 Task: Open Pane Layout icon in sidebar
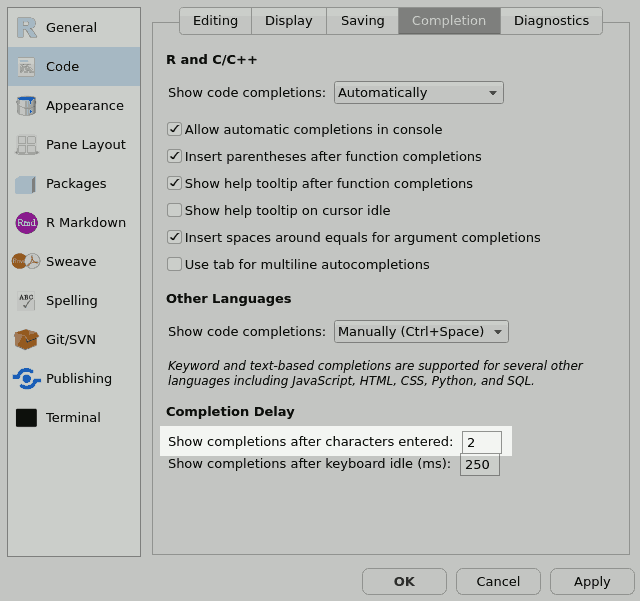26,145
